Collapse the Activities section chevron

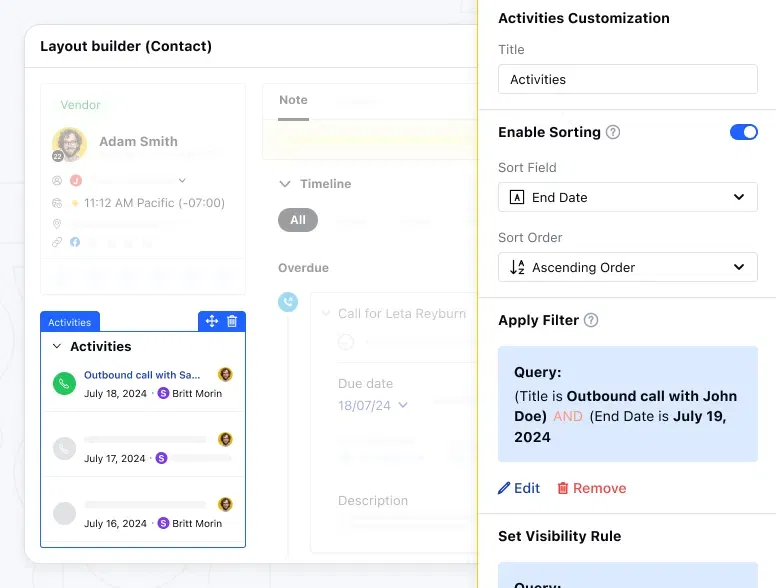[57, 346]
